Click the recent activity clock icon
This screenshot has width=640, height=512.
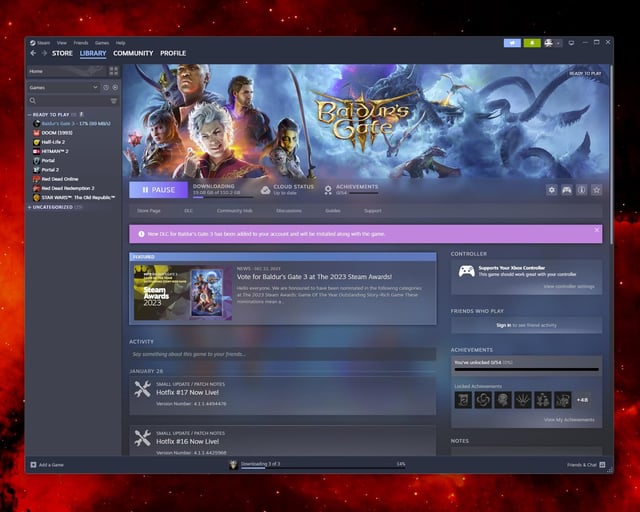tap(106, 87)
